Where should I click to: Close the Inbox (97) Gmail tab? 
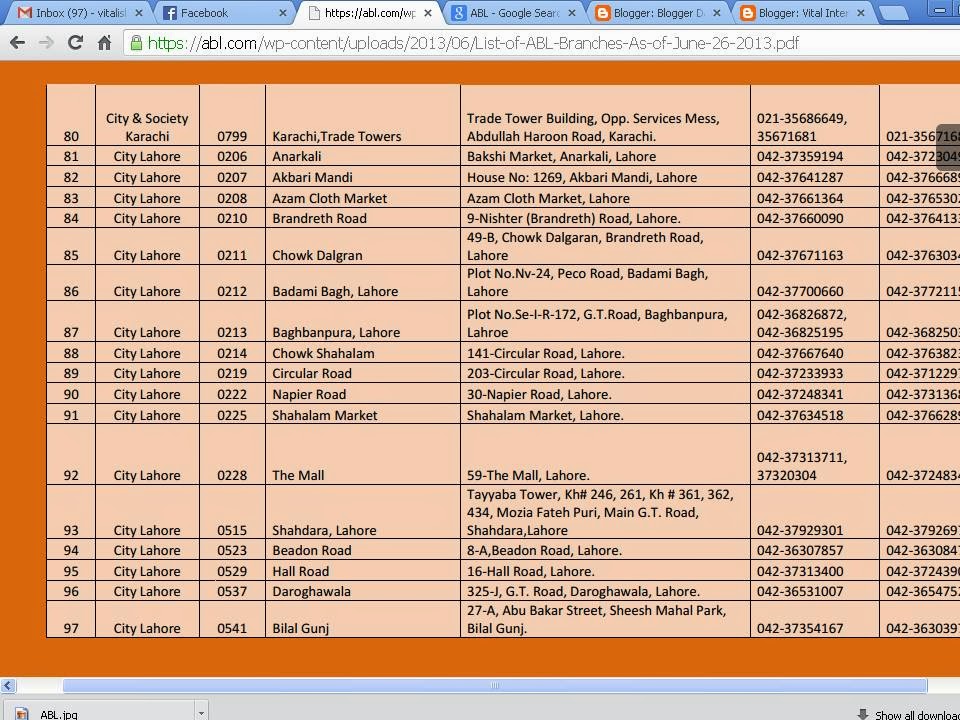click(x=139, y=13)
